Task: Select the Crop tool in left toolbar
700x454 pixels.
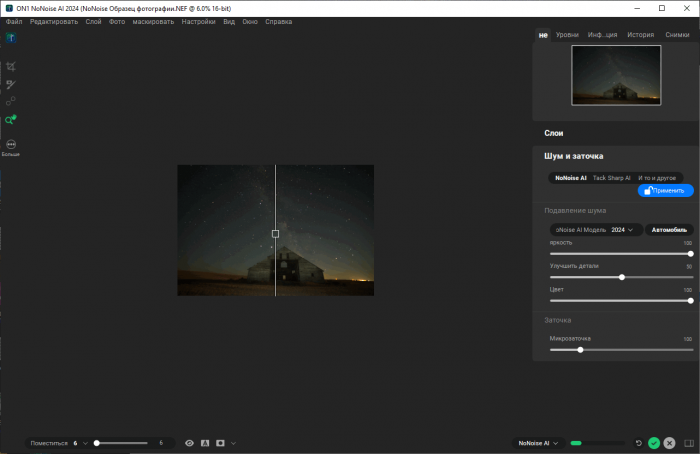Action: point(11,66)
